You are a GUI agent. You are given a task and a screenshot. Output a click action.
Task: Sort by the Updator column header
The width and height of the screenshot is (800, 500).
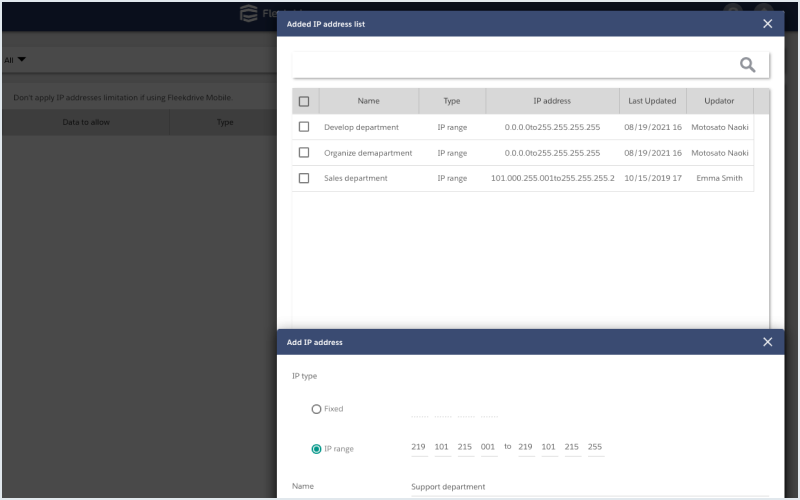point(719,101)
